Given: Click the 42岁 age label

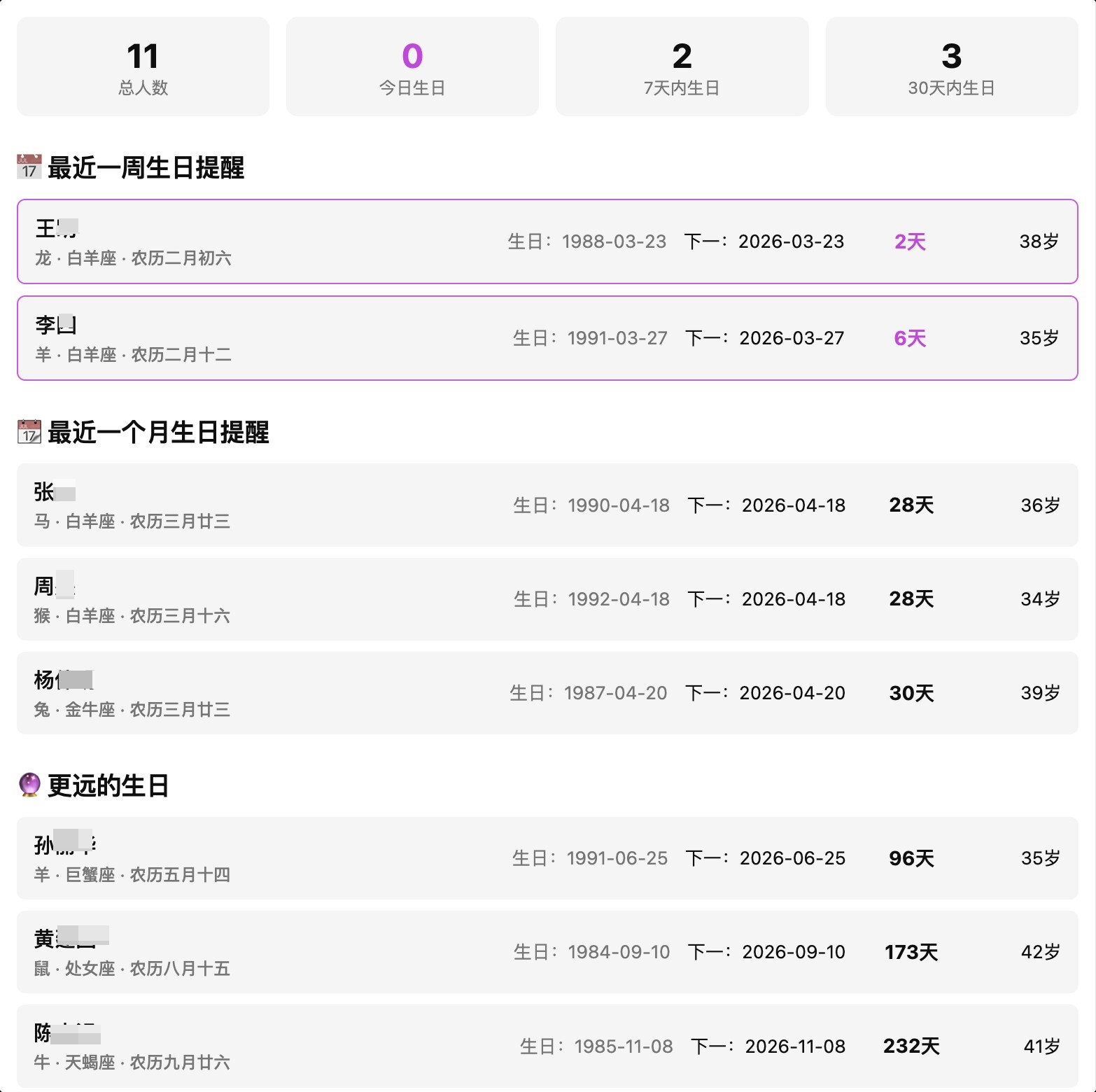Looking at the screenshot, I should pos(1040,952).
